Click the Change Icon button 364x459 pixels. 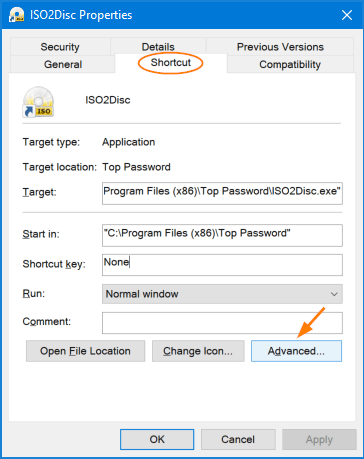[198, 351]
